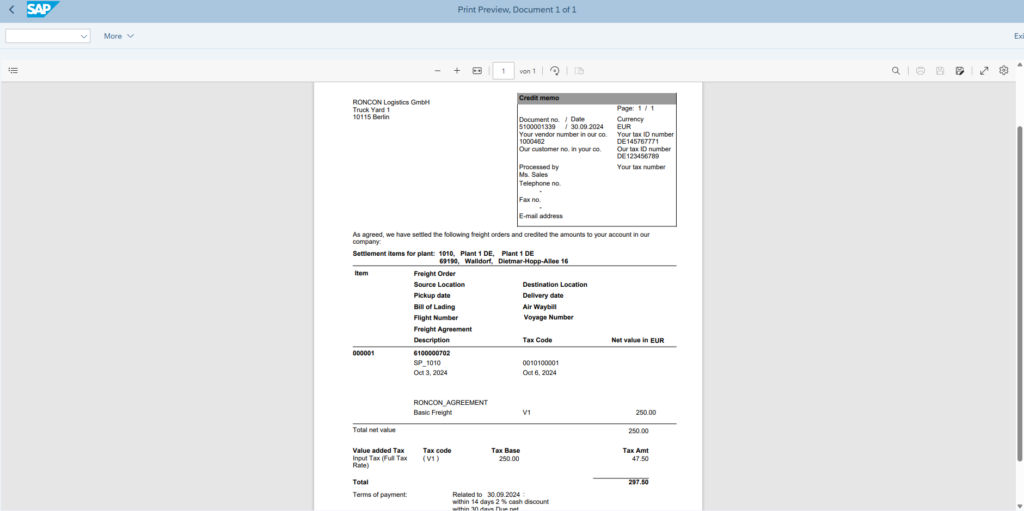Search within the PDF document

[896, 71]
